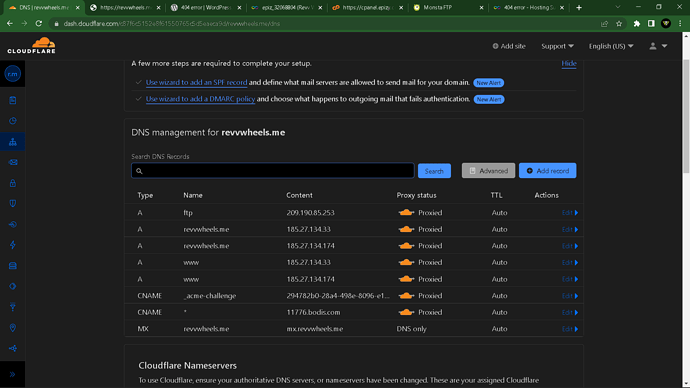Open the Support dropdown menu
This screenshot has height=388, width=690.
pos(557,46)
